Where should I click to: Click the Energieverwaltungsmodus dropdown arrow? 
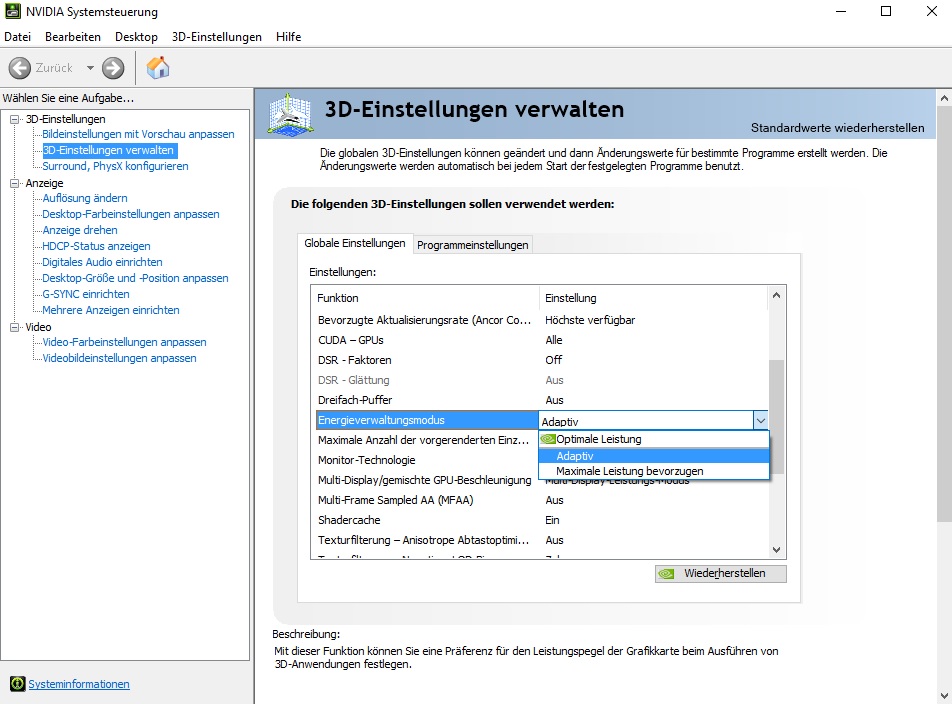[761, 420]
